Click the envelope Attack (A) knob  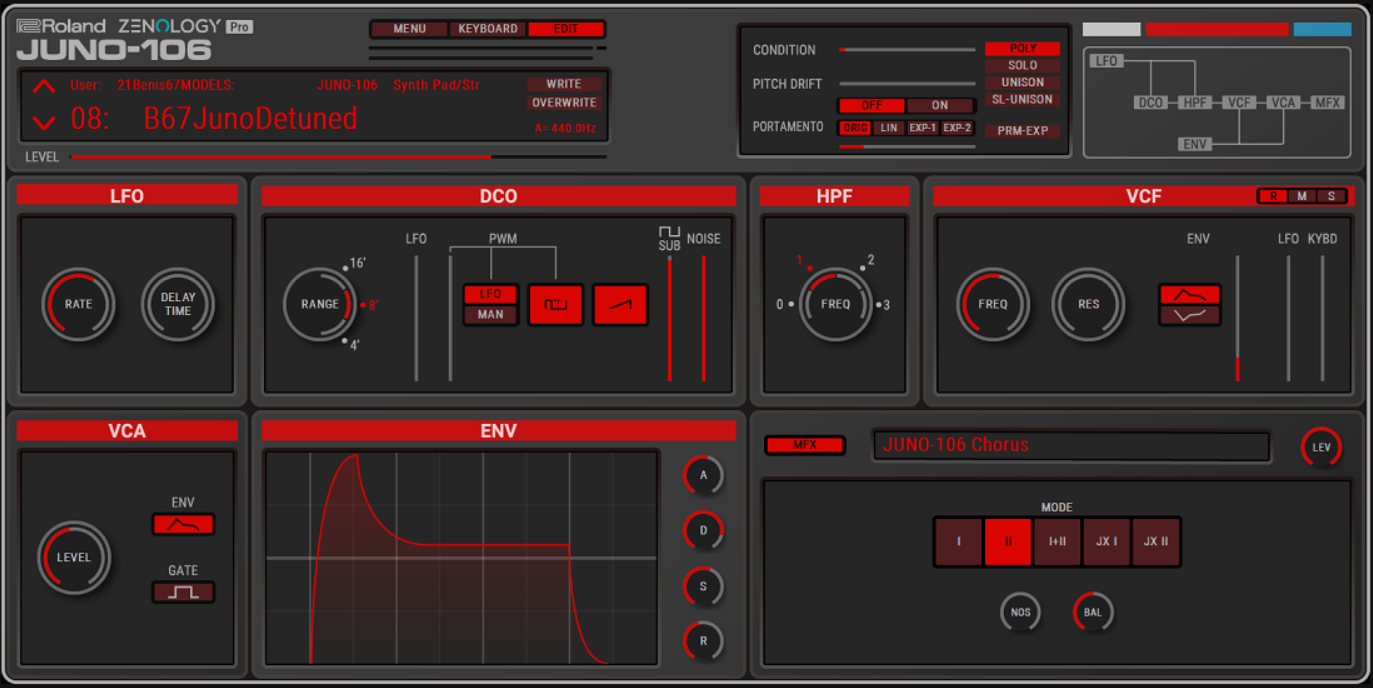point(703,475)
